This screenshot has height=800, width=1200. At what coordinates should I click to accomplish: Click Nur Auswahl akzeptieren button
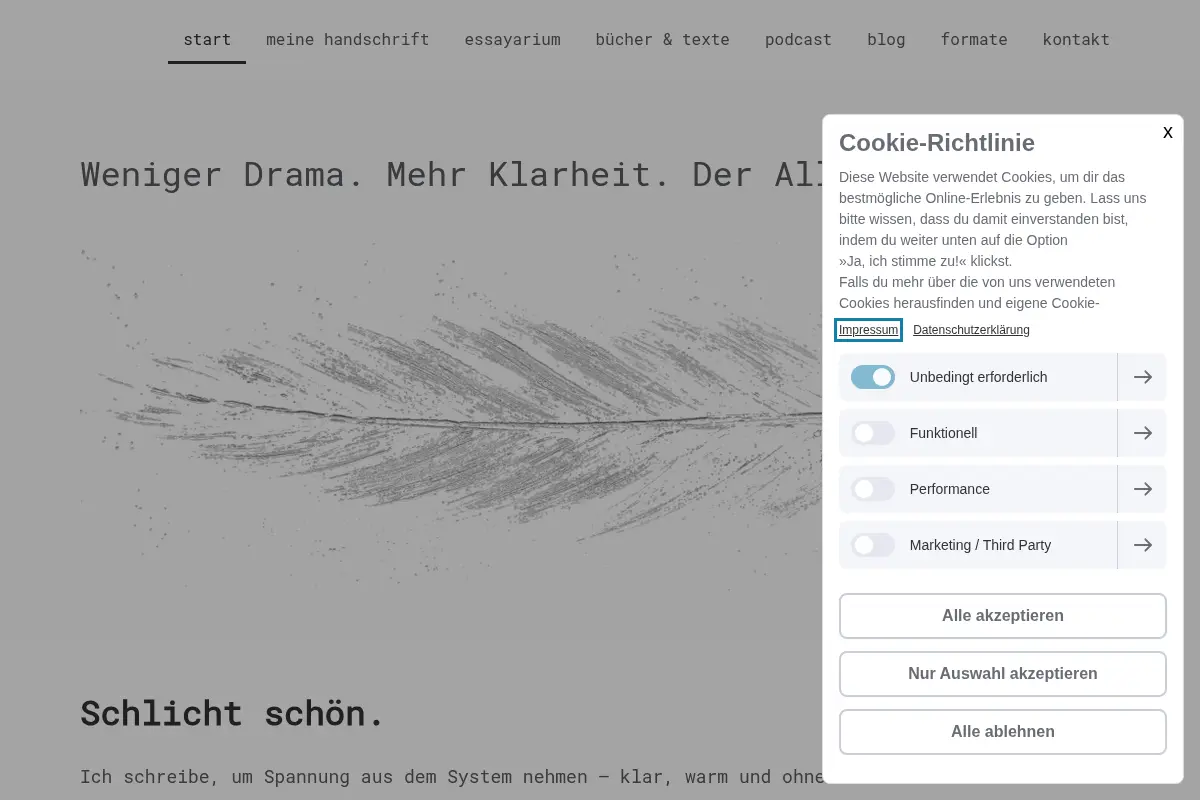tap(1003, 674)
